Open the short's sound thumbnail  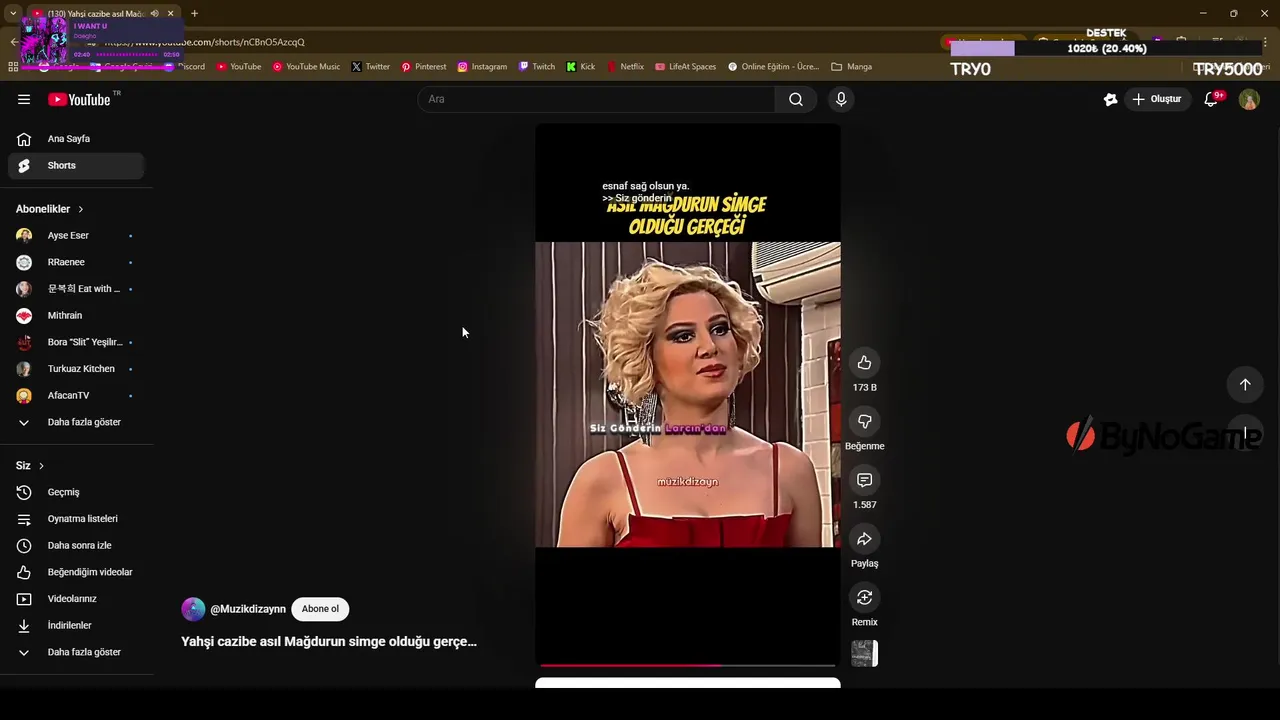tap(865, 653)
